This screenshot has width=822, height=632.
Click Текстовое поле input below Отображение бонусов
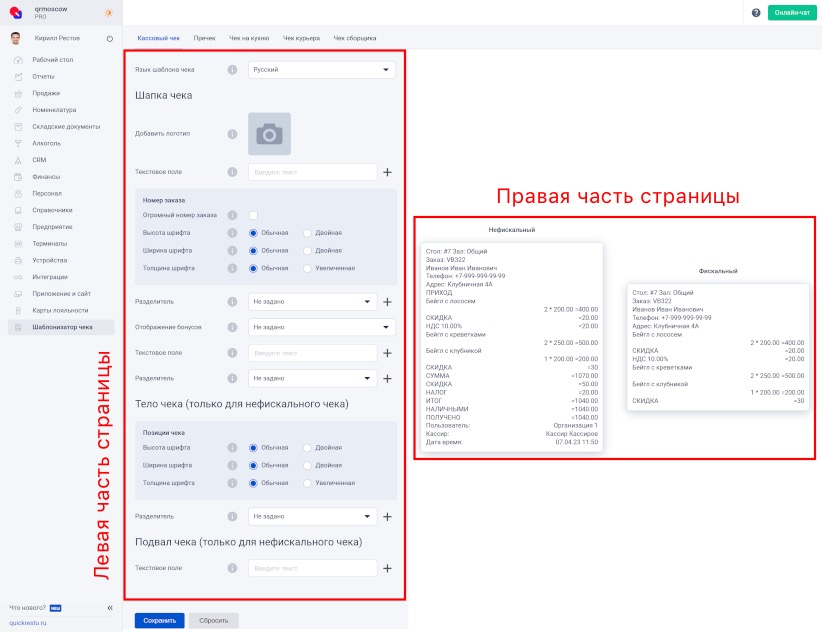point(312,353)
